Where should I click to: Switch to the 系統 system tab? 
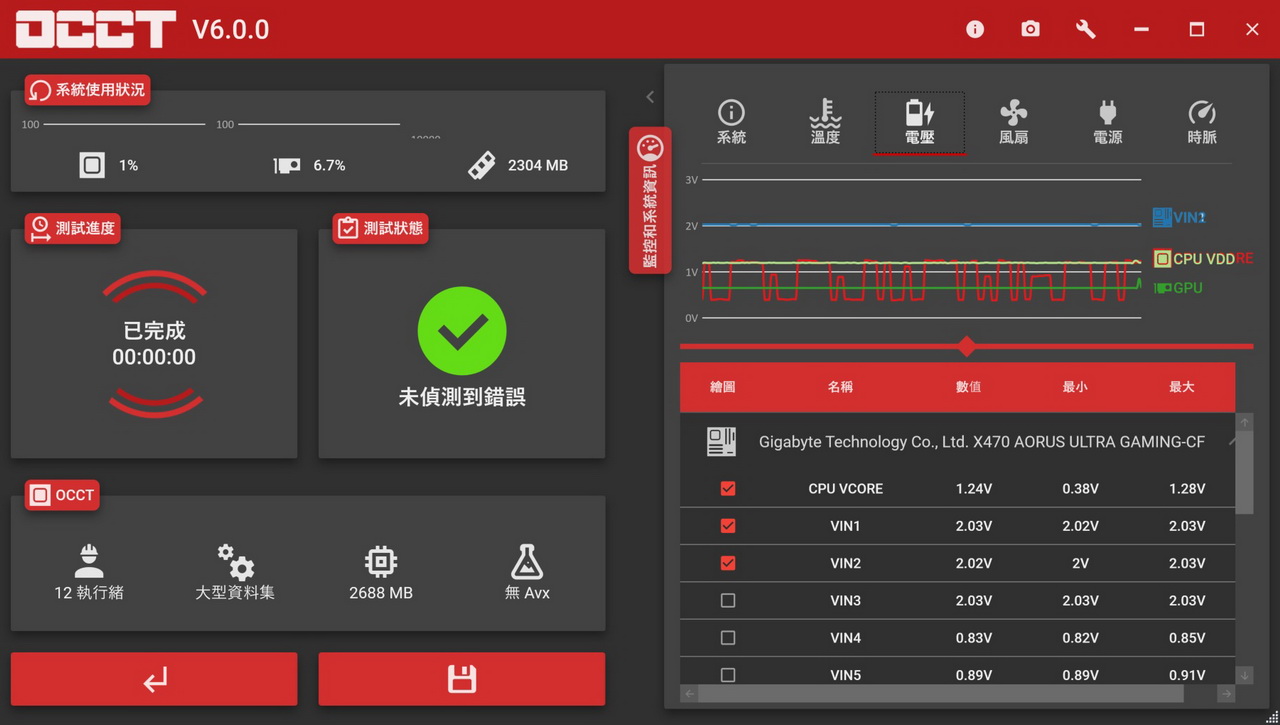pos(731,123)
